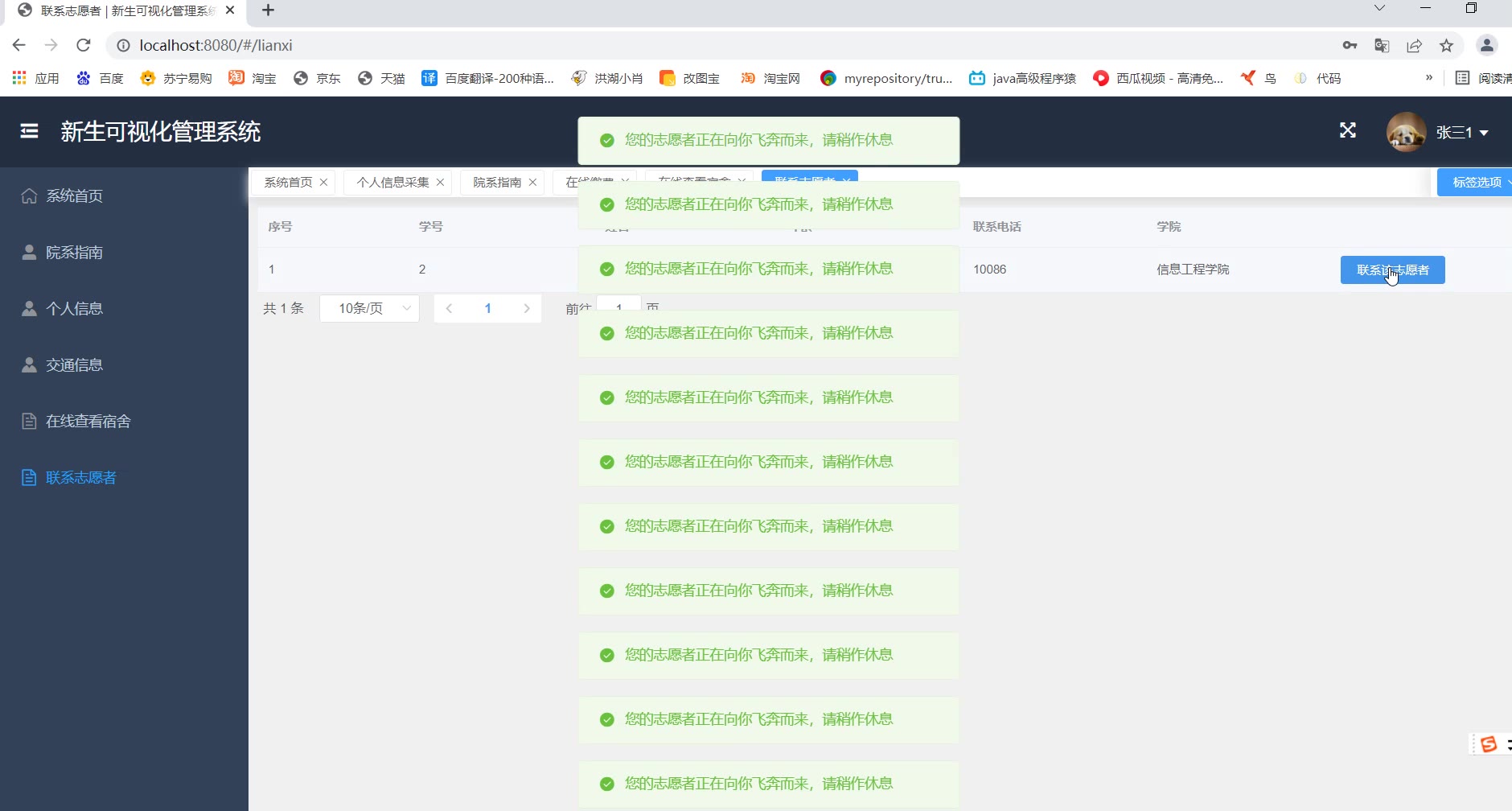Open 个人信息 in the sidebar
Screen dimensions: 1512x811
(x=74, y=309)
